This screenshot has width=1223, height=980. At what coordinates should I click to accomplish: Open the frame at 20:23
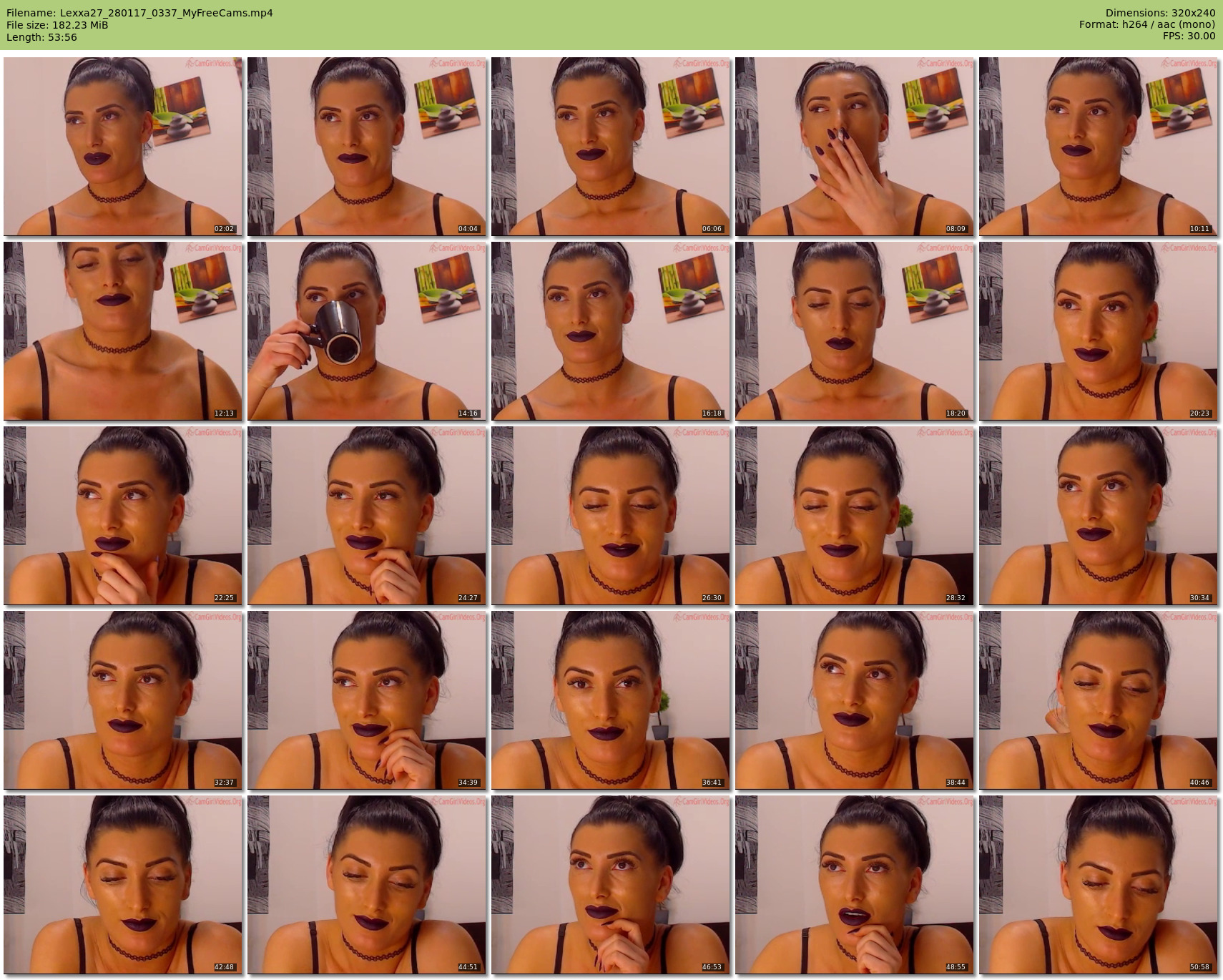click(1099, 331)
